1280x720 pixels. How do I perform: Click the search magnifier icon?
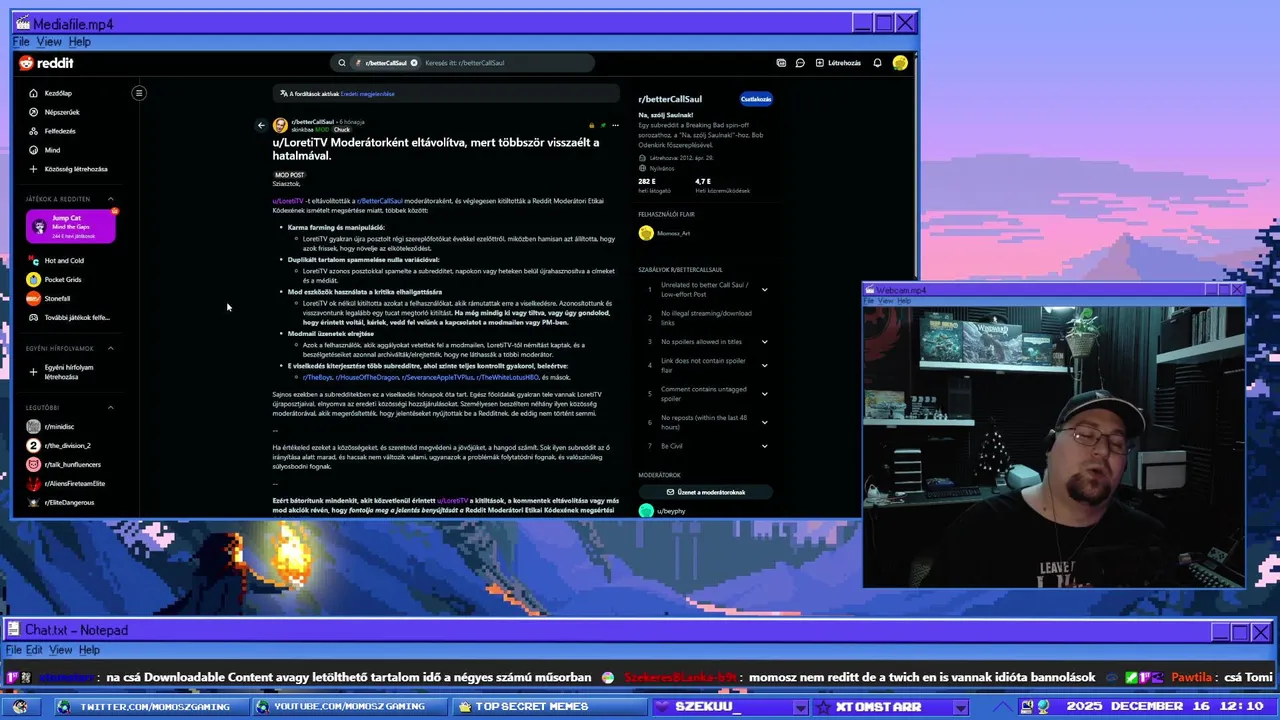tap(342, 63)
